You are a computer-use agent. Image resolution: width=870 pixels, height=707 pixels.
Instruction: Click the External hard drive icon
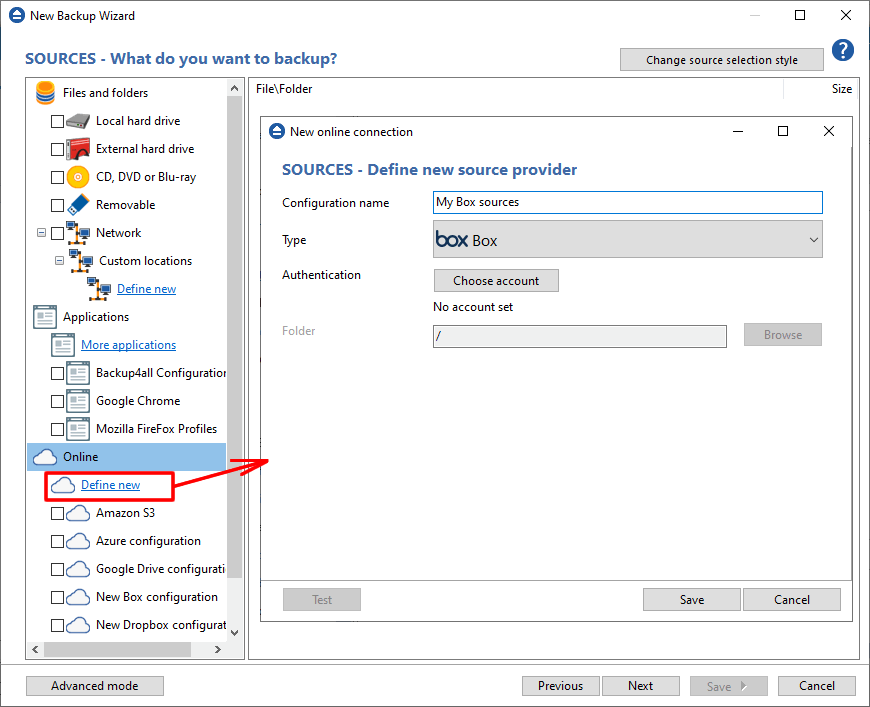click(78, 149)
